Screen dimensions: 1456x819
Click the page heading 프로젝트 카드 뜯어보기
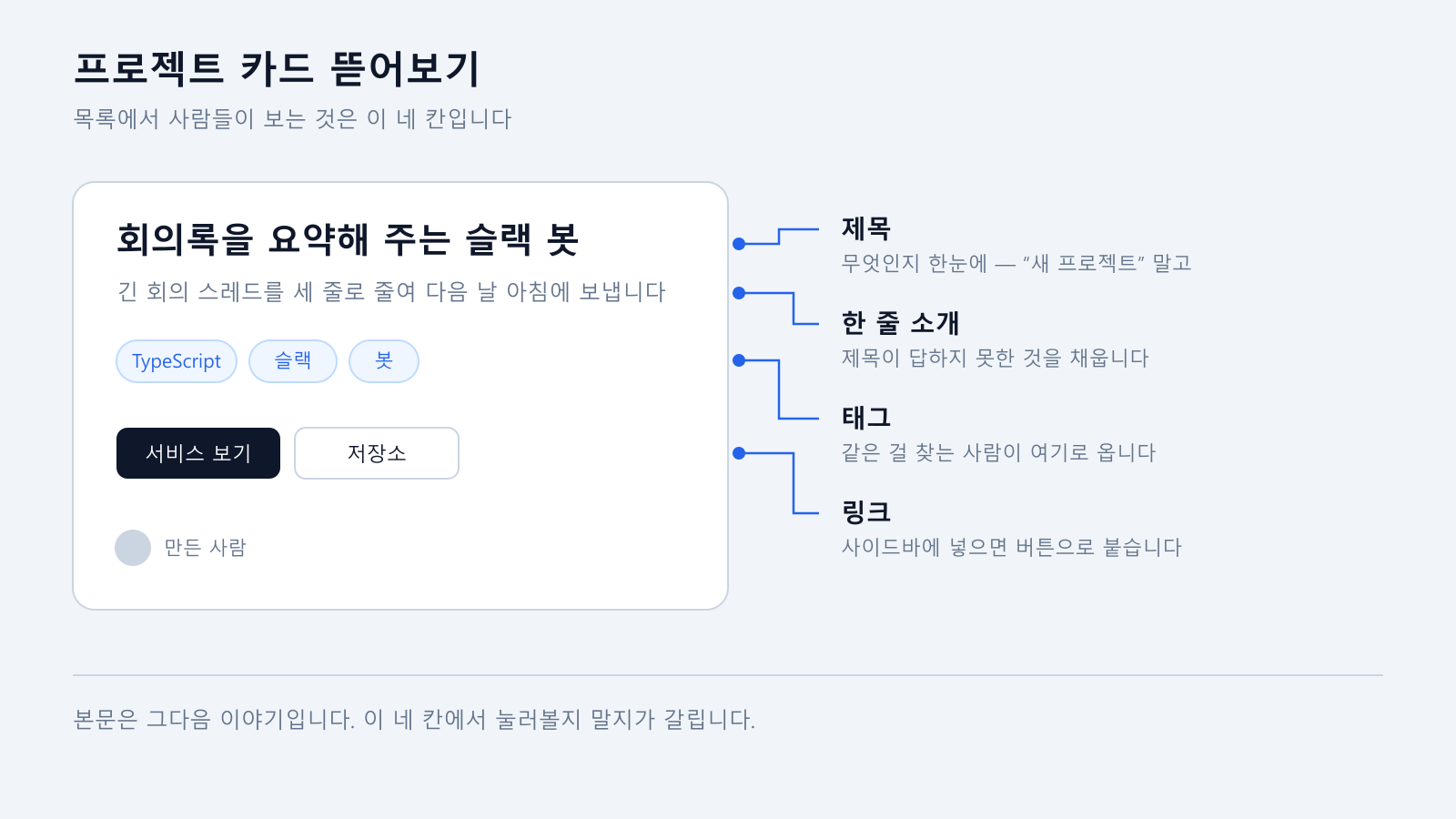click(x=277, y=69)
